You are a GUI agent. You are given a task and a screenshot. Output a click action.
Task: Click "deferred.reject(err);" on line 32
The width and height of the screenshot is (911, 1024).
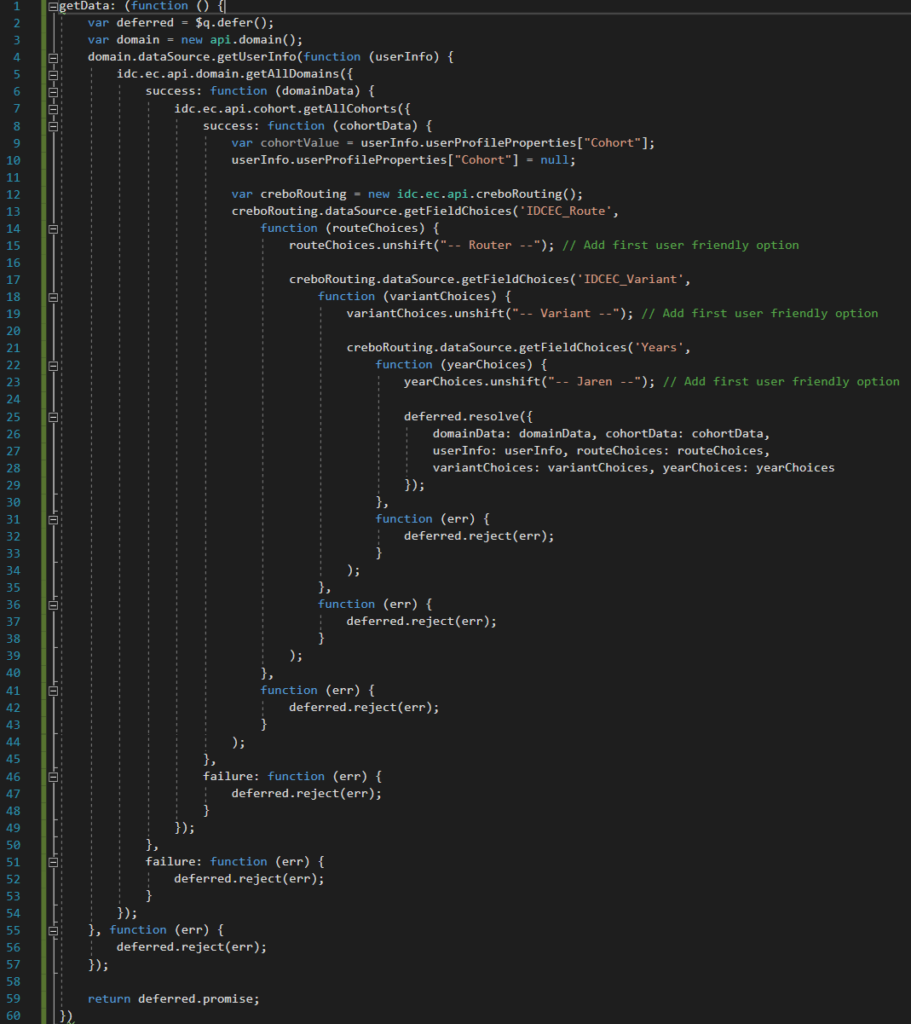479,536
